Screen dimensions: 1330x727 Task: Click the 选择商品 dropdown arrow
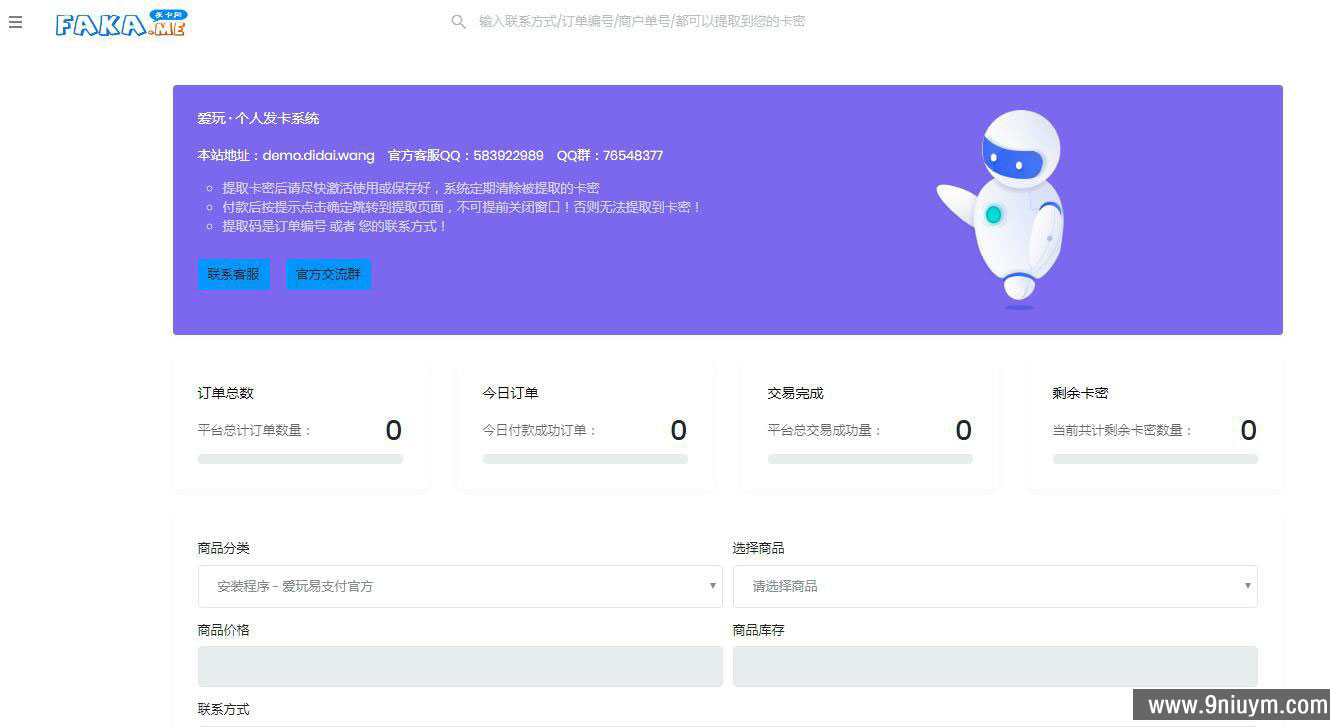pos(1247,586)
